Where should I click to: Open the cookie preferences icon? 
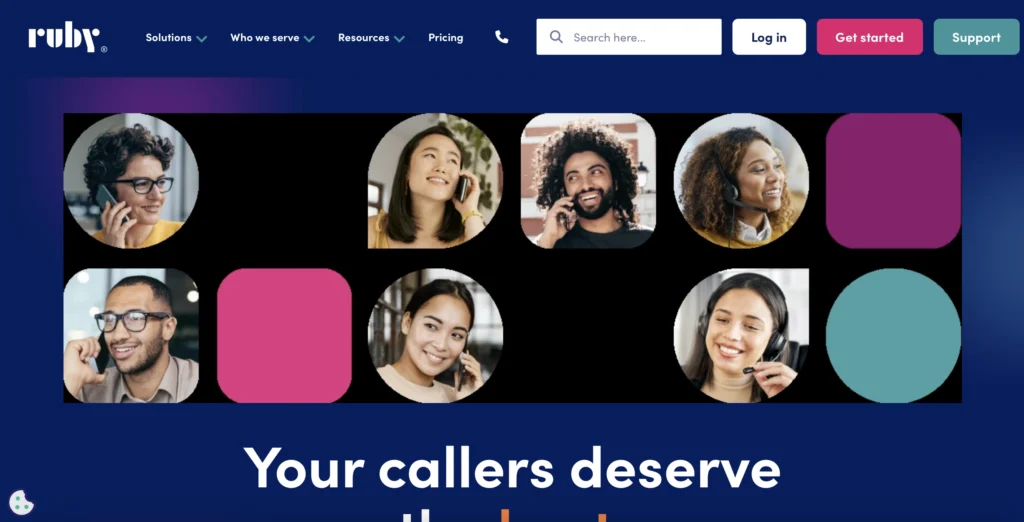click(x=21, y=502)
